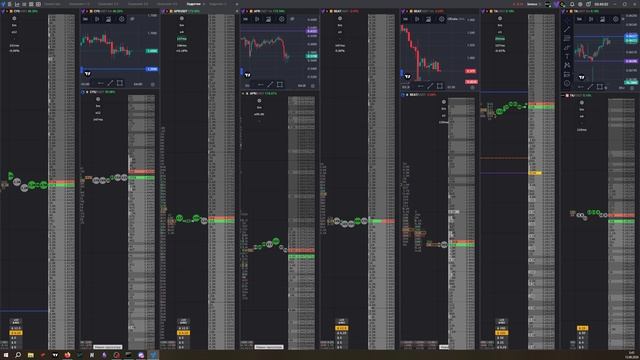
Task: Open chart icon in top left toolbar
Action: 17,4
